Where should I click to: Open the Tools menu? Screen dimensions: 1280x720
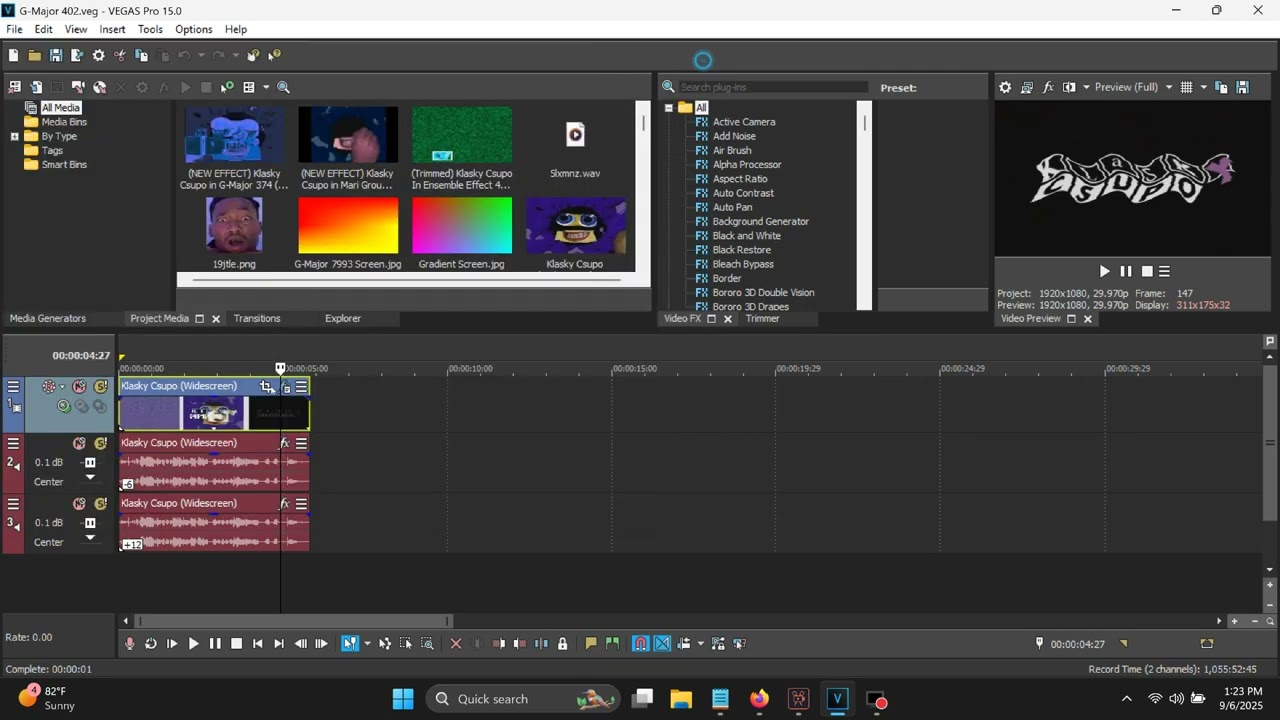click(x=150, y=29)
